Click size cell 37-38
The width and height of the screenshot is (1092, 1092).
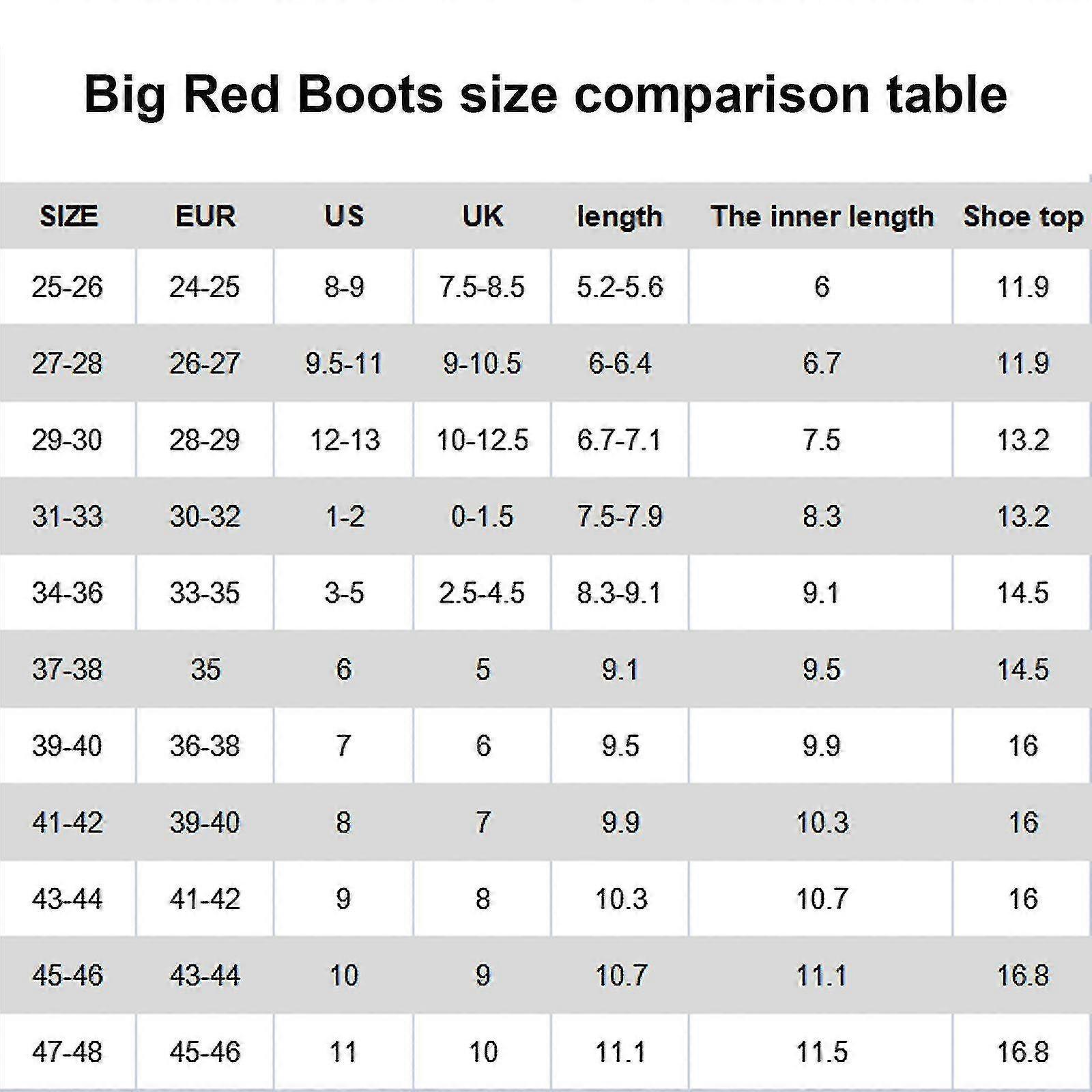pos(68,670)
